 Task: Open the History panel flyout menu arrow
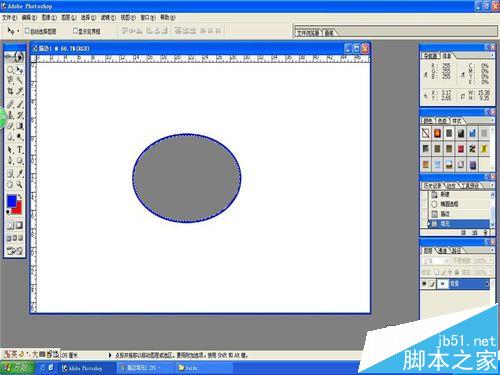tap(492, 185)
